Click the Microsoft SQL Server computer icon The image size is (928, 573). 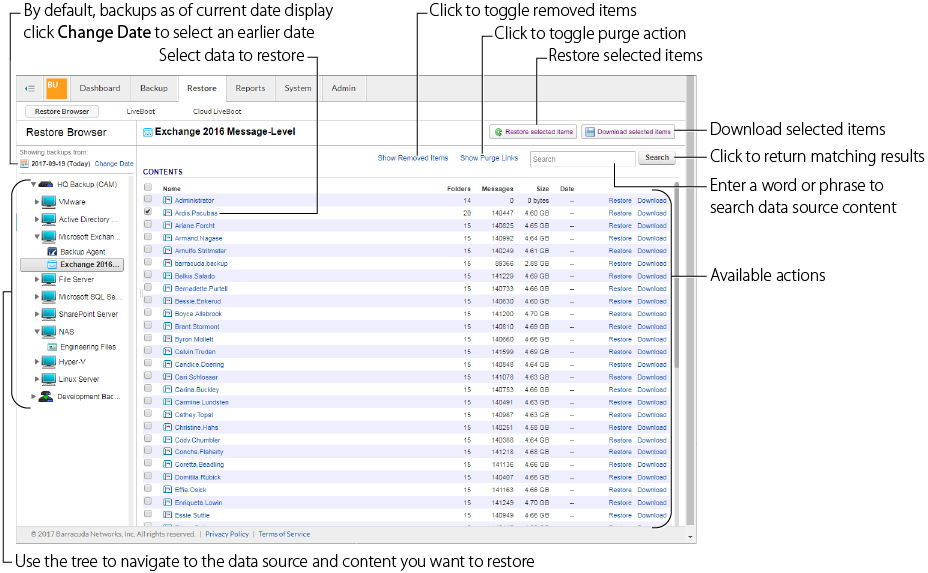(49, 297)
